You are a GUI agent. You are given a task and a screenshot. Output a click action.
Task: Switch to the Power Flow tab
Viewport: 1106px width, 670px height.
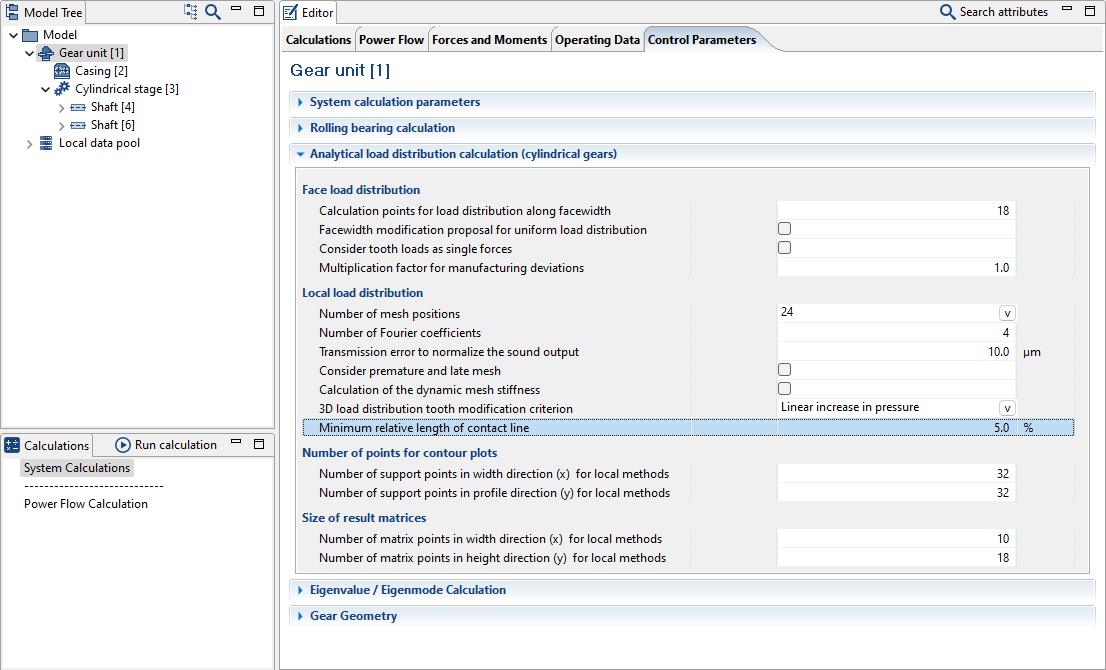pyautogui.click(x=391, y=40)
